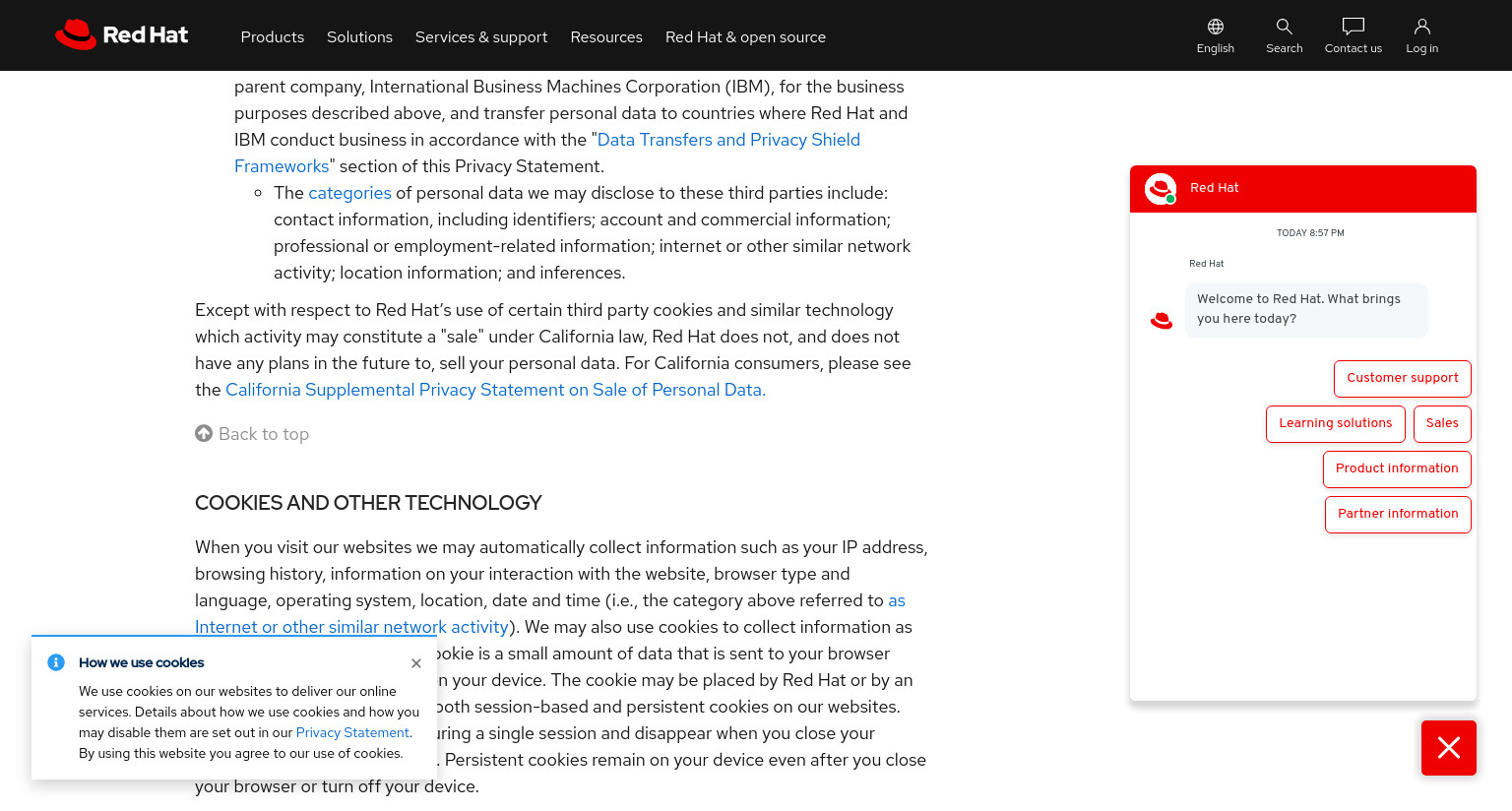Open Contact us chat icon

coord(1353,35)
